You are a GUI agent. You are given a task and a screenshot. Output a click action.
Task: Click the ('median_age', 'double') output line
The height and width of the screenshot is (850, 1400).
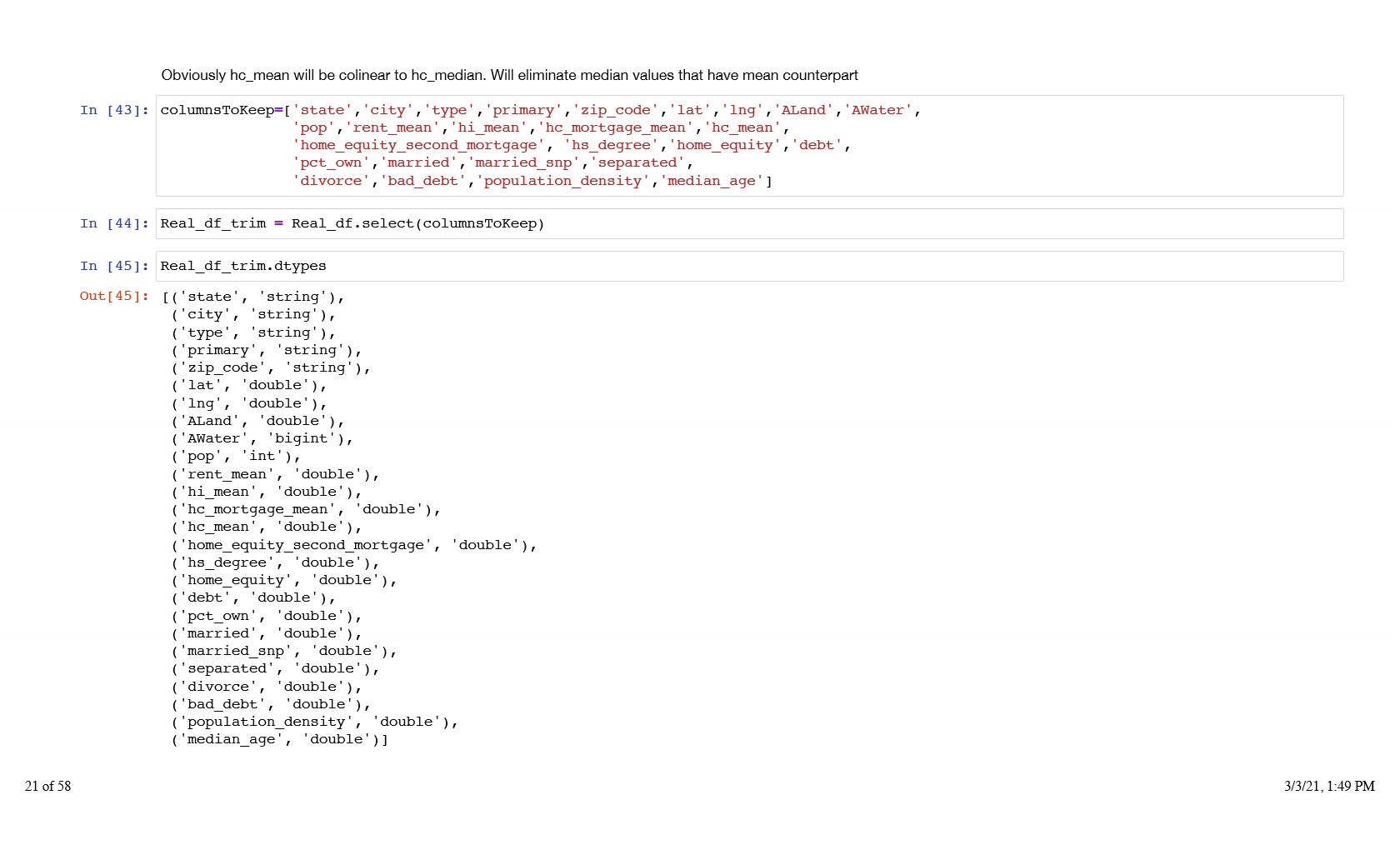(x=279, y=739)
